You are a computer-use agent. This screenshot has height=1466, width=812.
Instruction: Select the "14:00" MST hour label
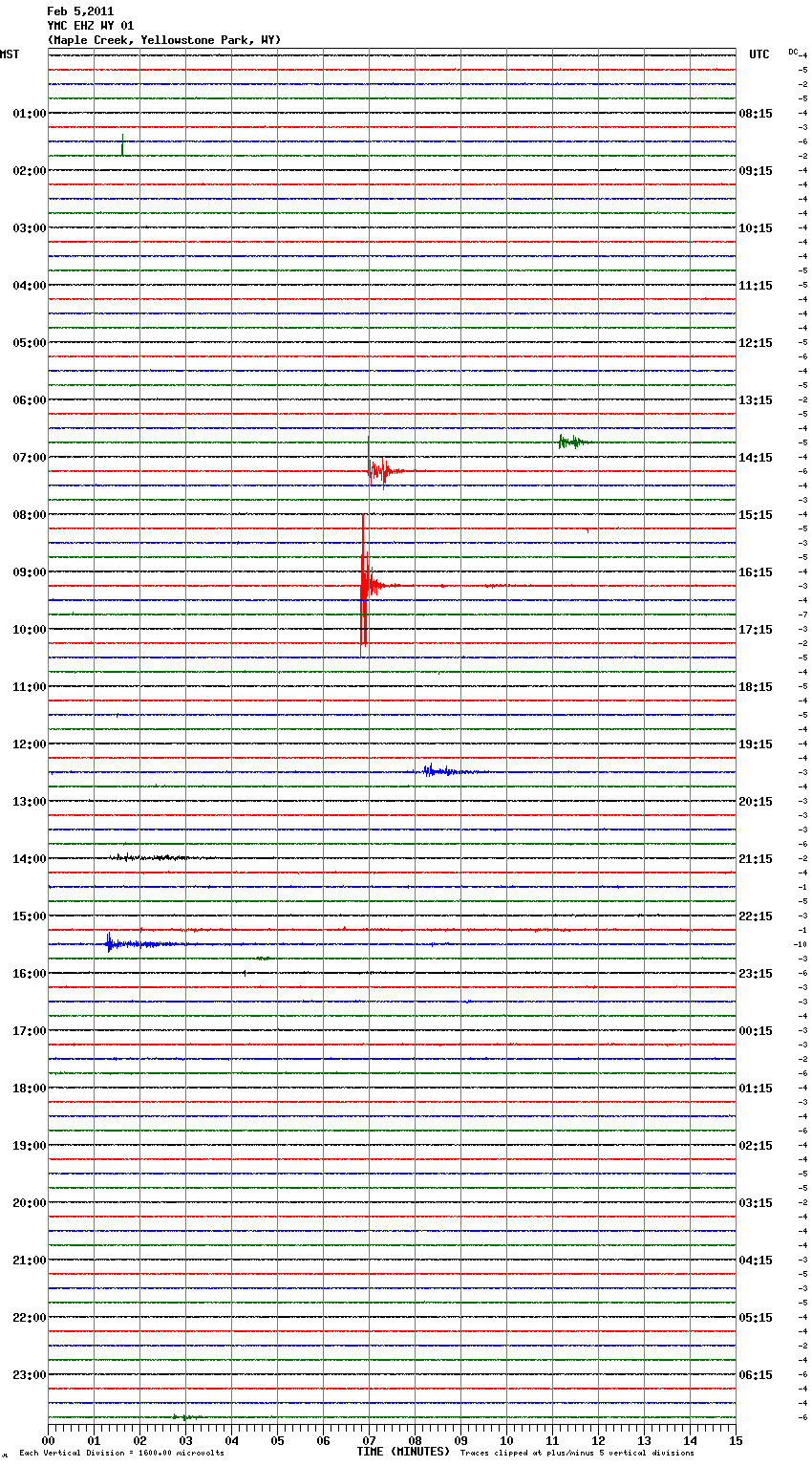29,859
